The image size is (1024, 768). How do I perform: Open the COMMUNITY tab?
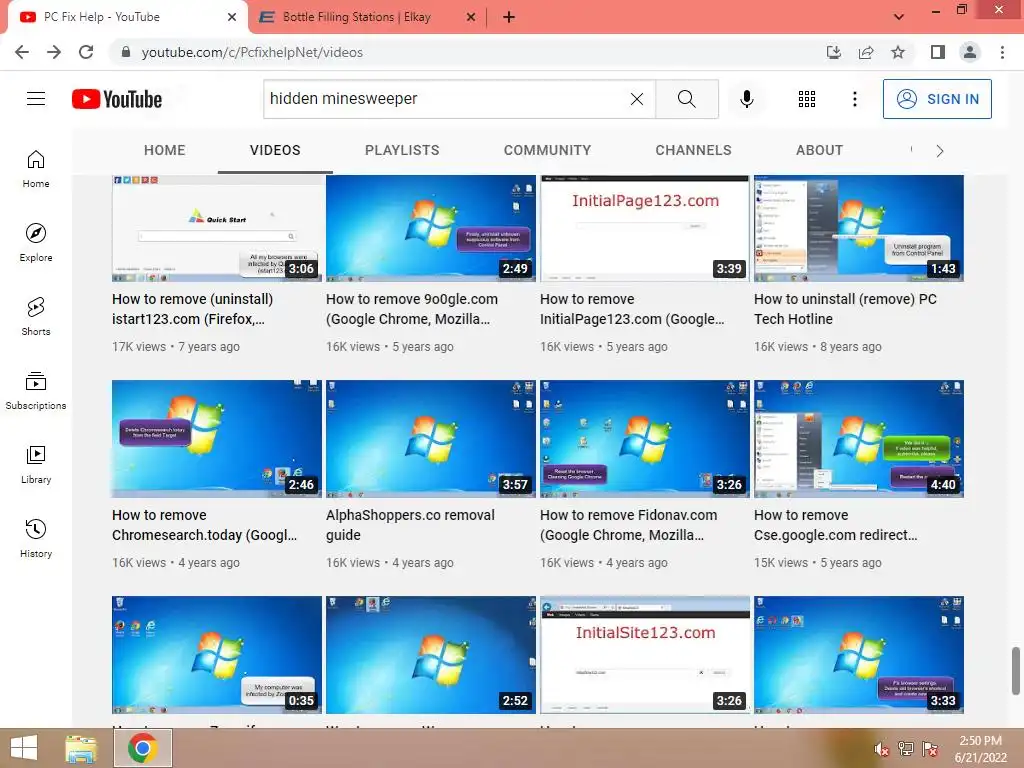click(x=547, y=150)
